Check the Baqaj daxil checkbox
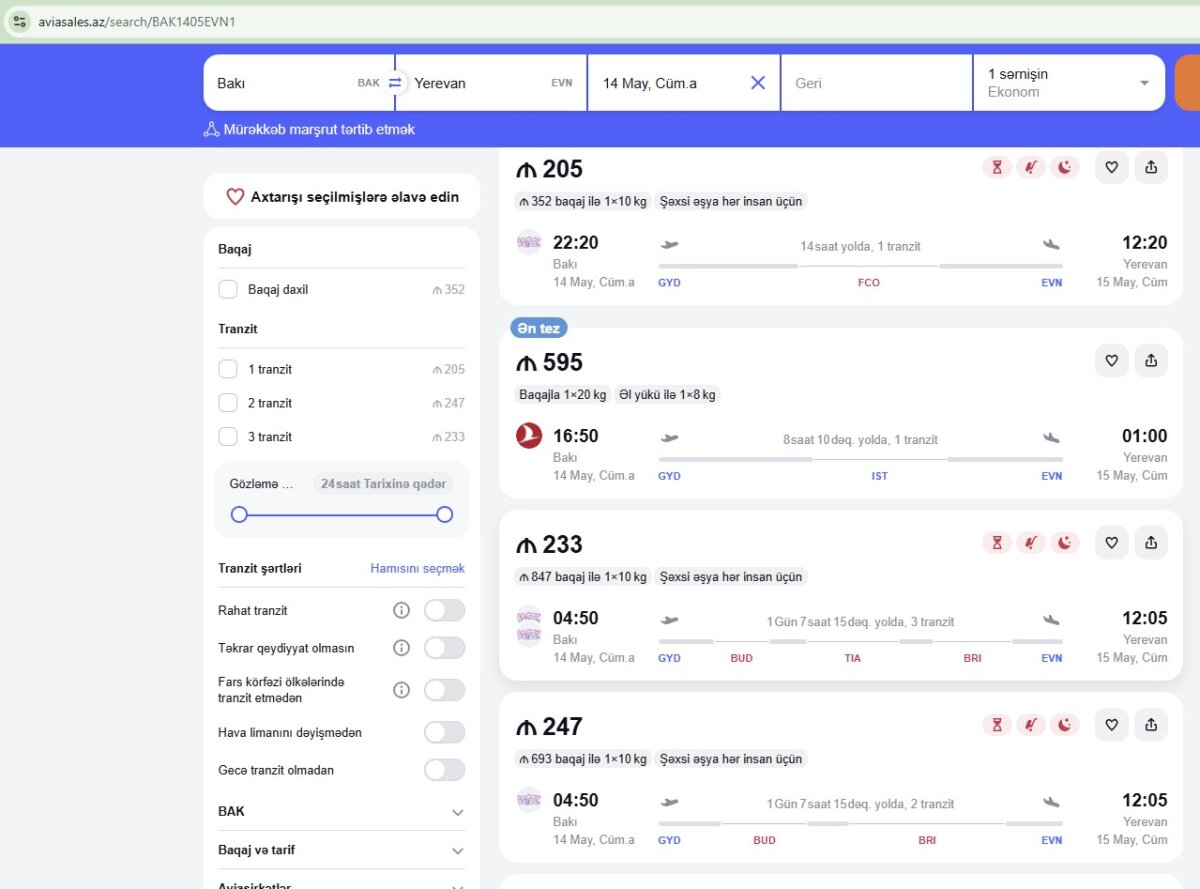This screenshot has width=1200, height=889. click(x=228, y=289)
